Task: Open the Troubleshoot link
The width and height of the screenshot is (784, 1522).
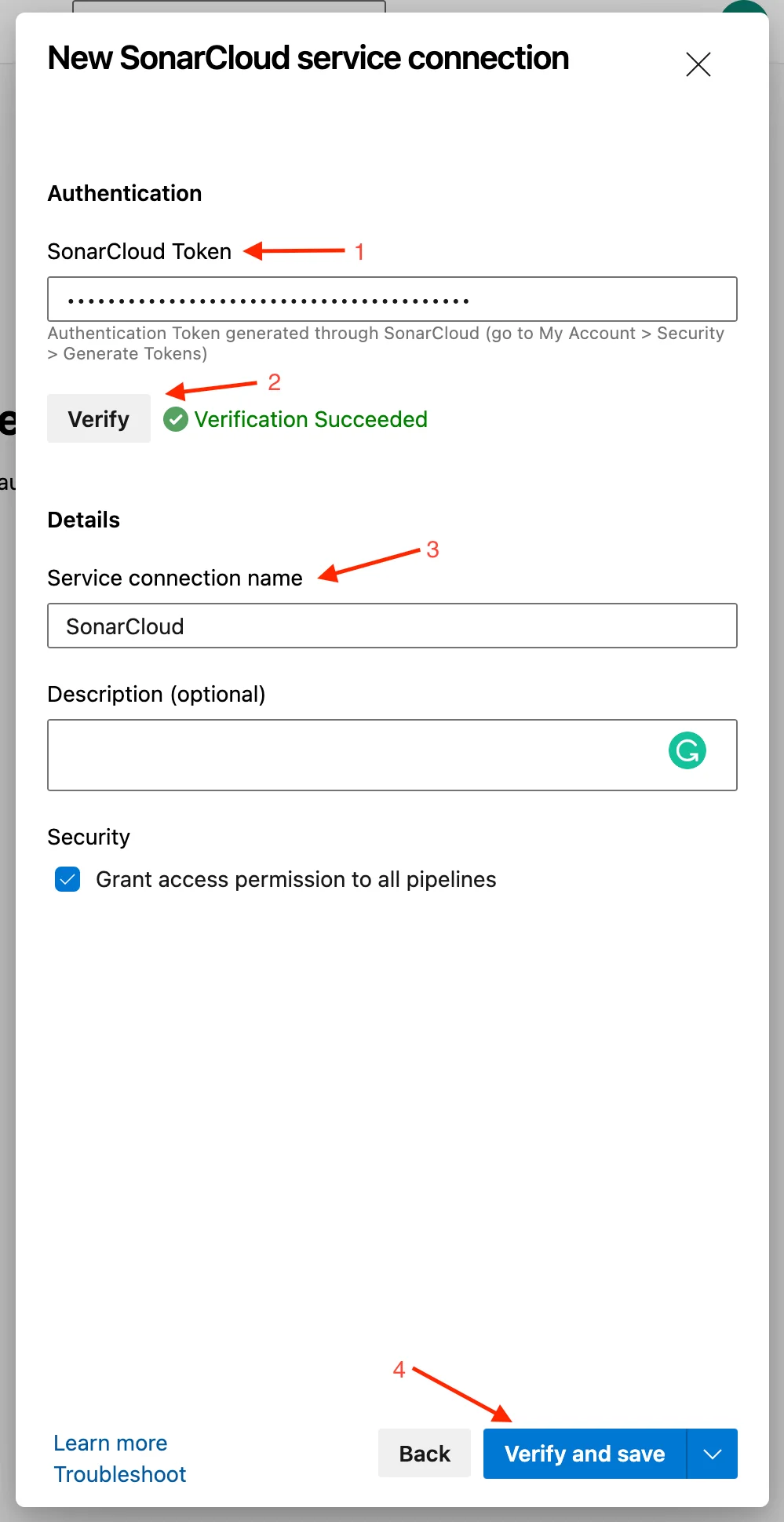Action: coord(120,1474)
